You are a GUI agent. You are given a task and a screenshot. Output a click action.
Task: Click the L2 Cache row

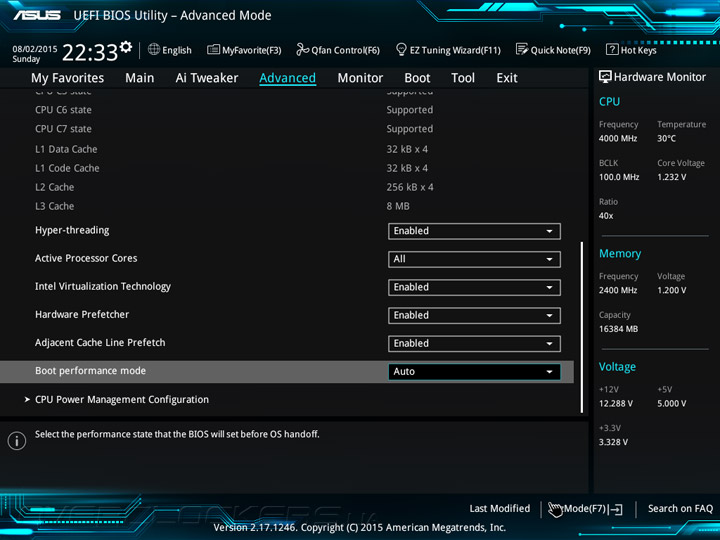coord(234,187)
